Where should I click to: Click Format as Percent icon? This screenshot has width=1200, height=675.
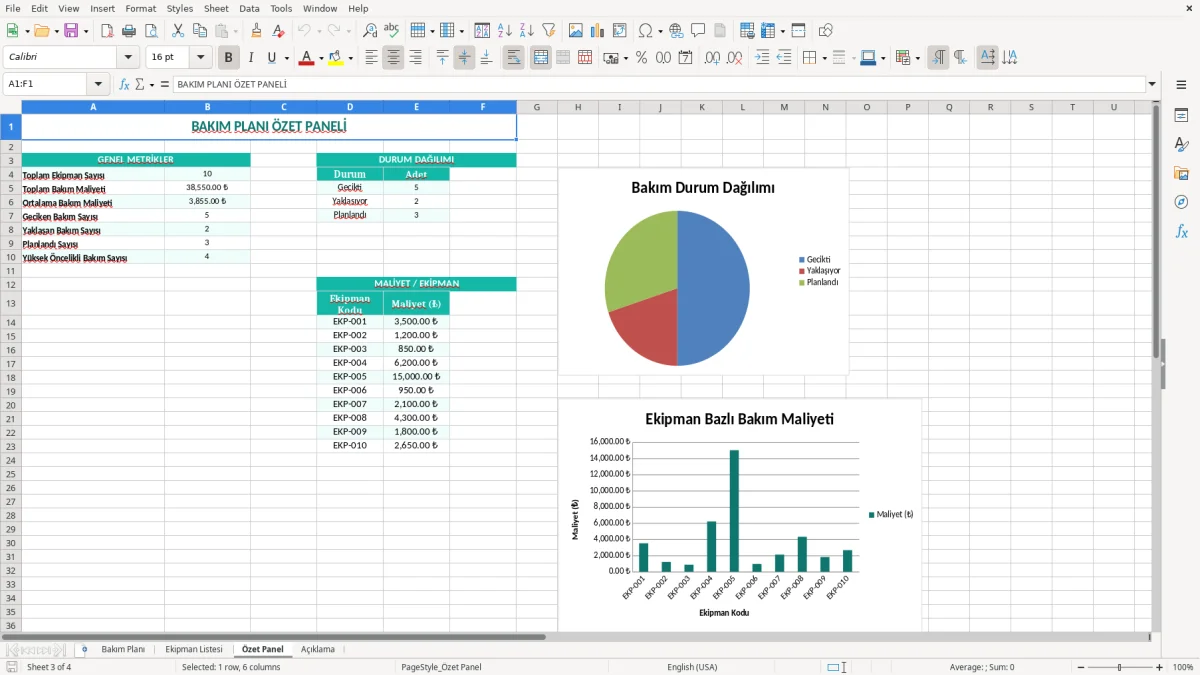tap(641, 58)
